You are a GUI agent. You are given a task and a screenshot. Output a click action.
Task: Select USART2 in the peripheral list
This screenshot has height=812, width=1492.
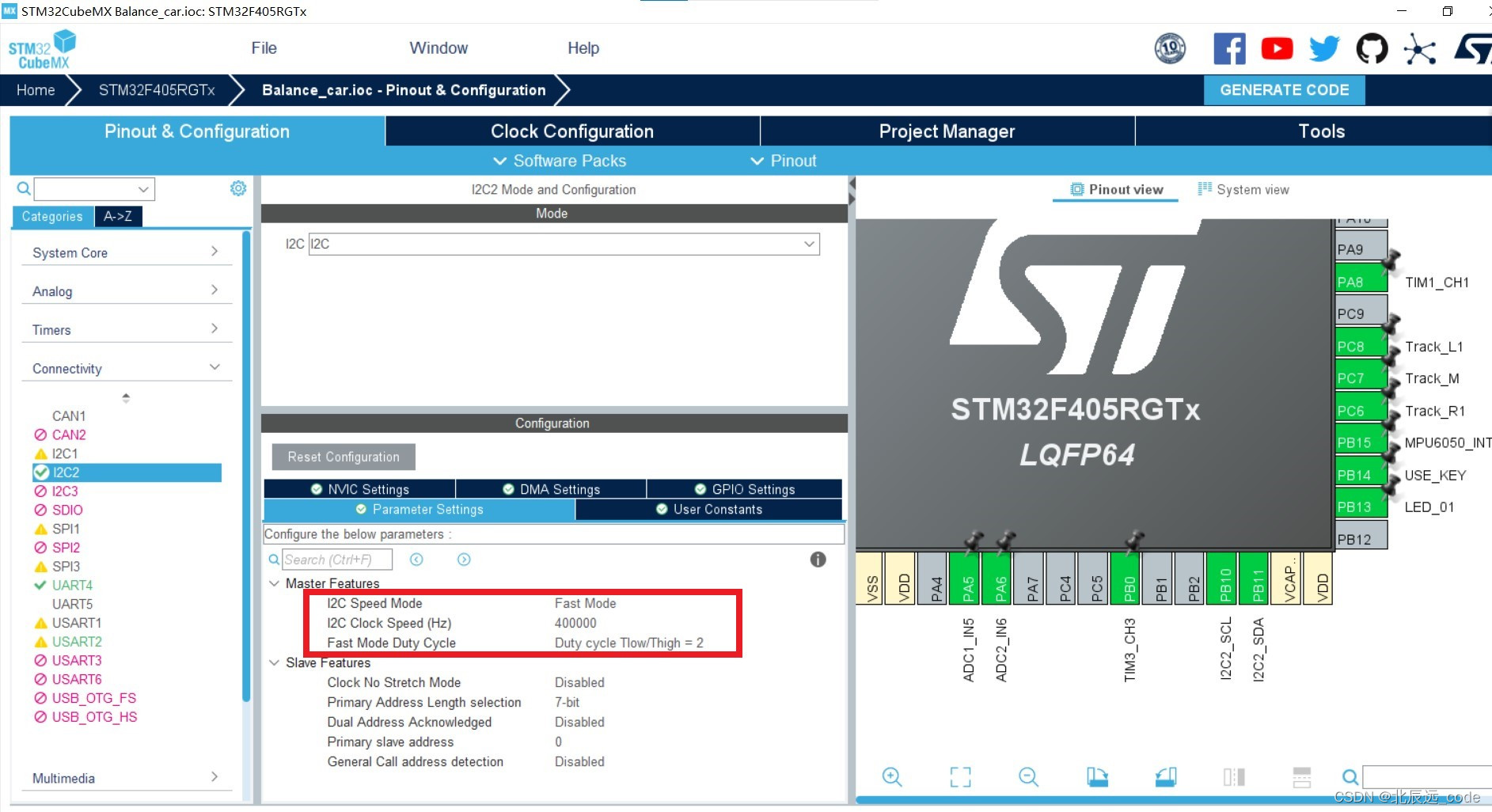[x=77, y=642]
